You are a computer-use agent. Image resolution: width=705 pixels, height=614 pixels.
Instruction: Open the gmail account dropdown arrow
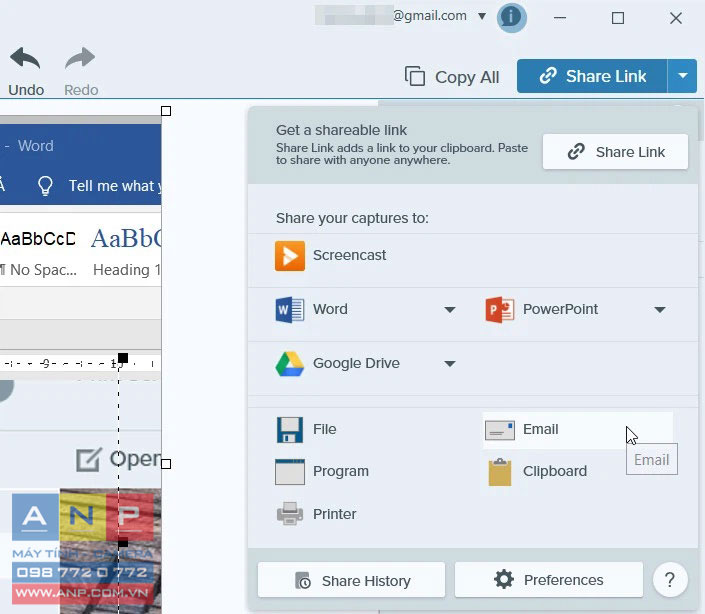pos(482,16)
